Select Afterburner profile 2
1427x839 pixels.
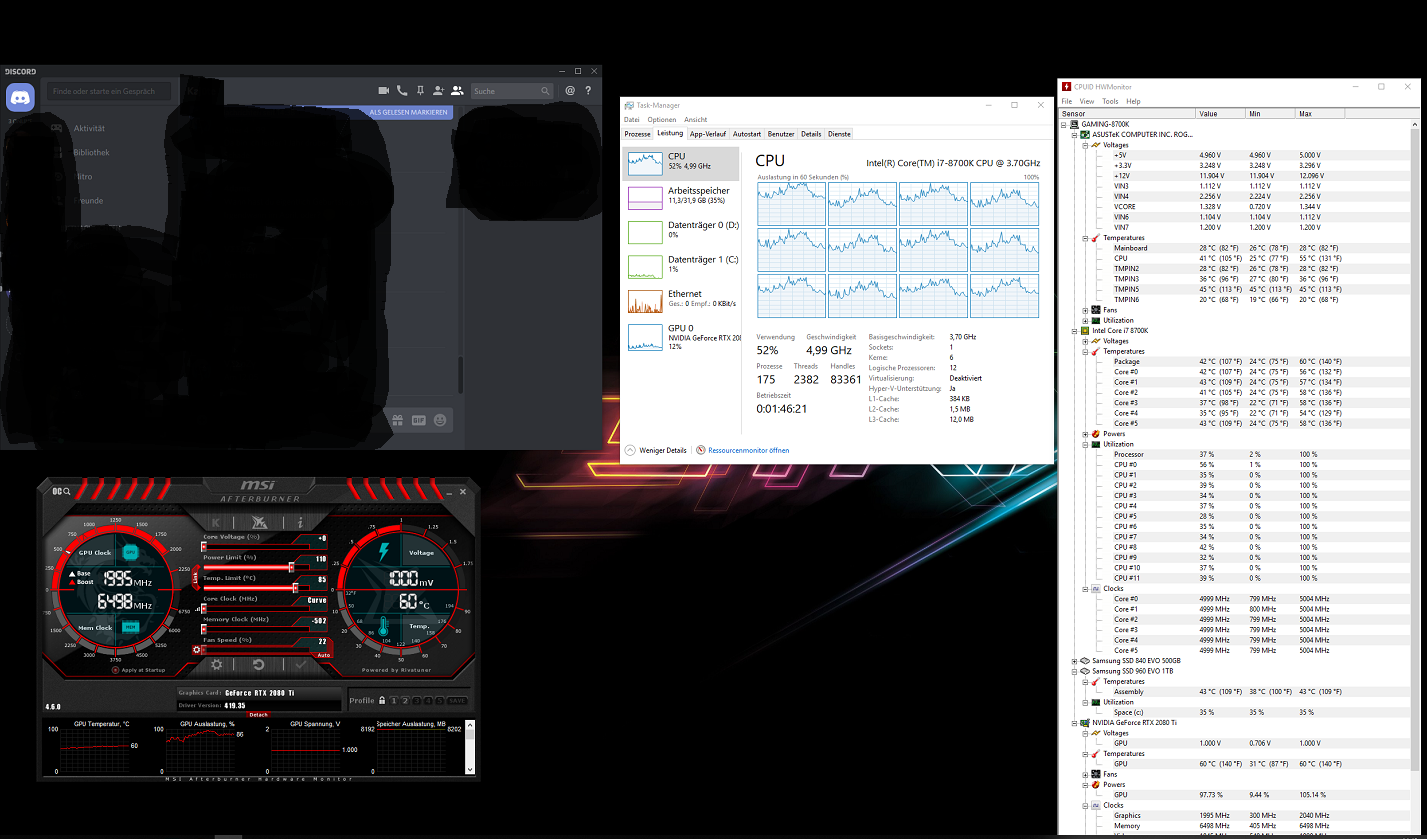(x=405, y=701)
